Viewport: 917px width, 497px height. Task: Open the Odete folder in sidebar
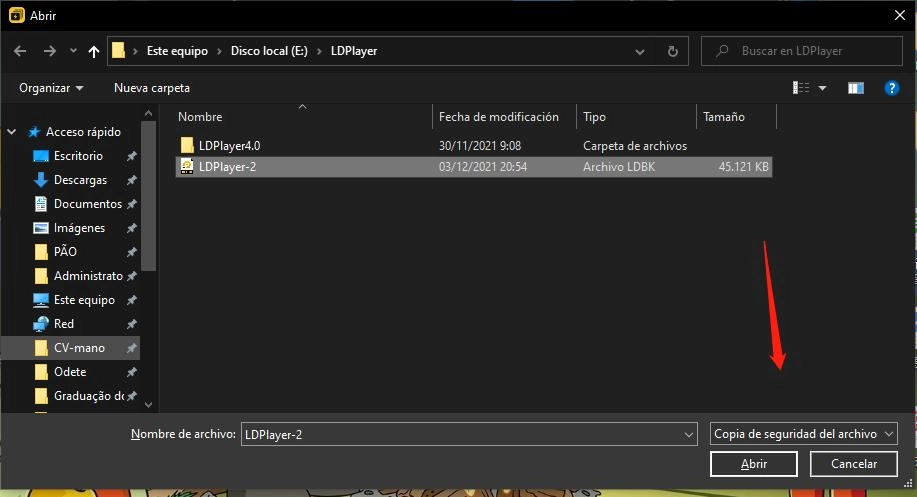coord(70,372)
